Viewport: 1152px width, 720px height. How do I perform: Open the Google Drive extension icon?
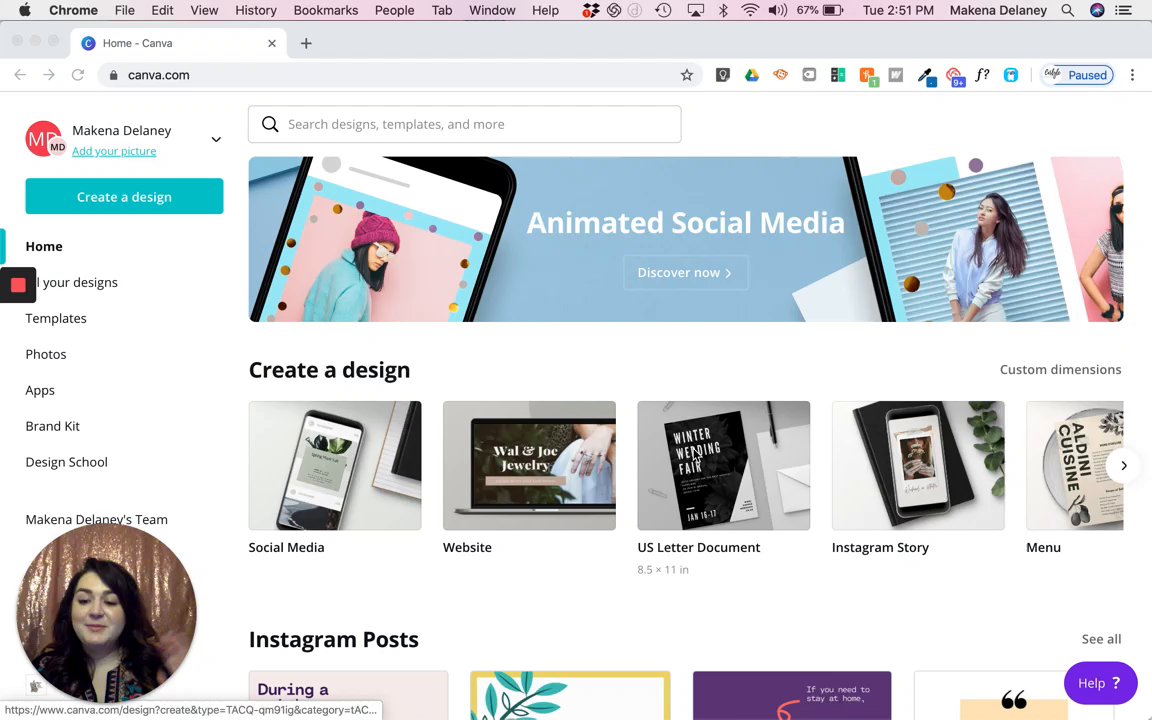point(752,75)
